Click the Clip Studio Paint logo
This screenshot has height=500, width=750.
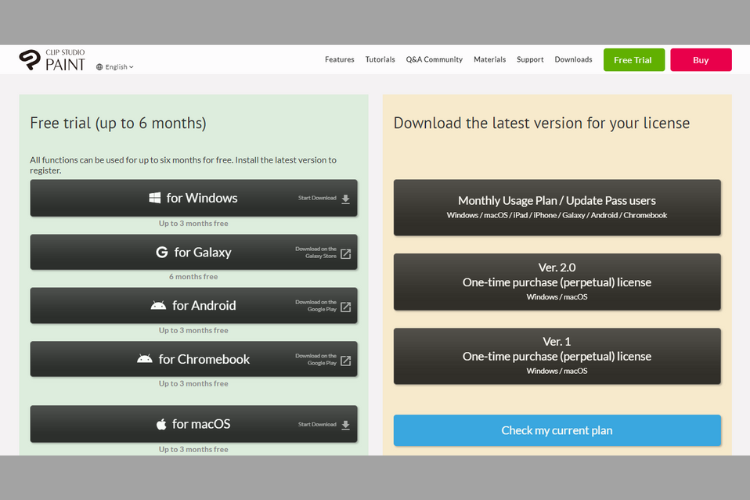tap(54, 60)
